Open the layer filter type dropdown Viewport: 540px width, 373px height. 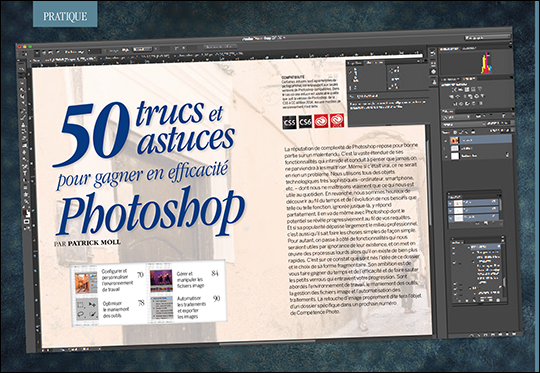456,116
